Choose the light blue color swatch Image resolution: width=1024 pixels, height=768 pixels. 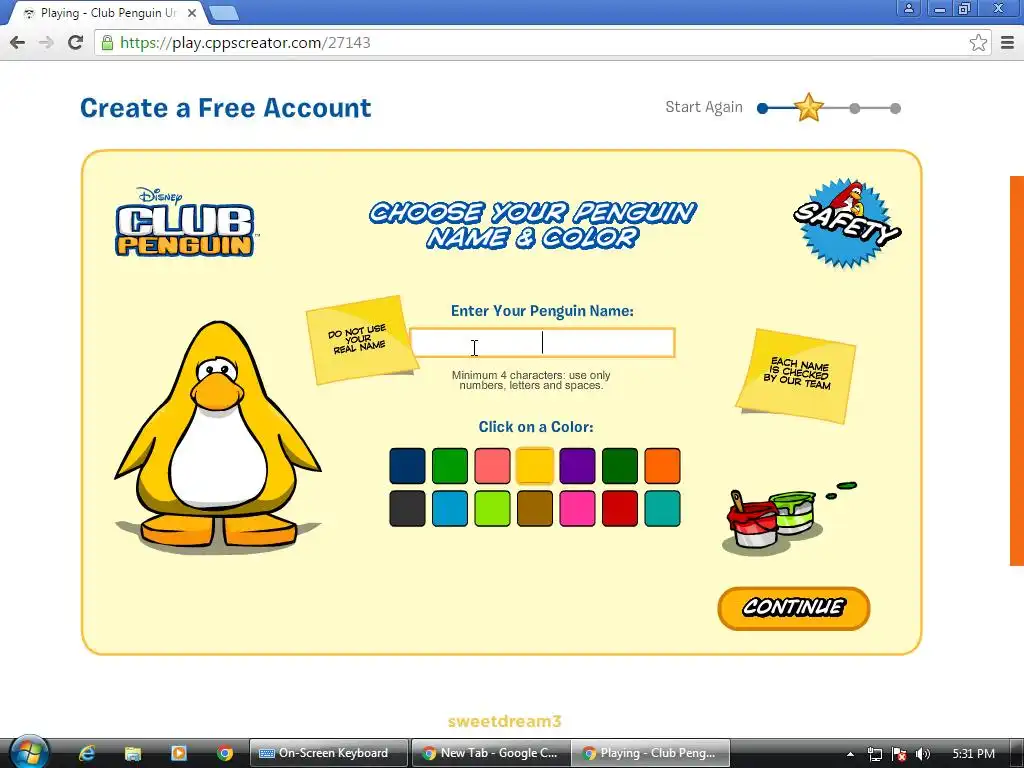point(450,508)
